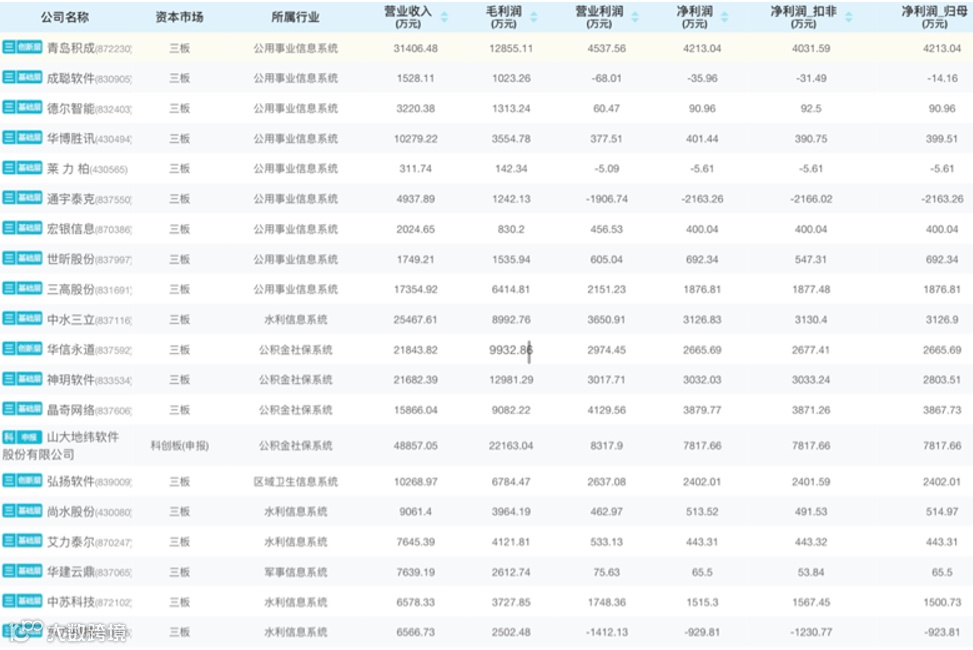973x650 pixels.
Task: Select 水利信息系统 in the 中水三立 row
Action: pos(295,320)
